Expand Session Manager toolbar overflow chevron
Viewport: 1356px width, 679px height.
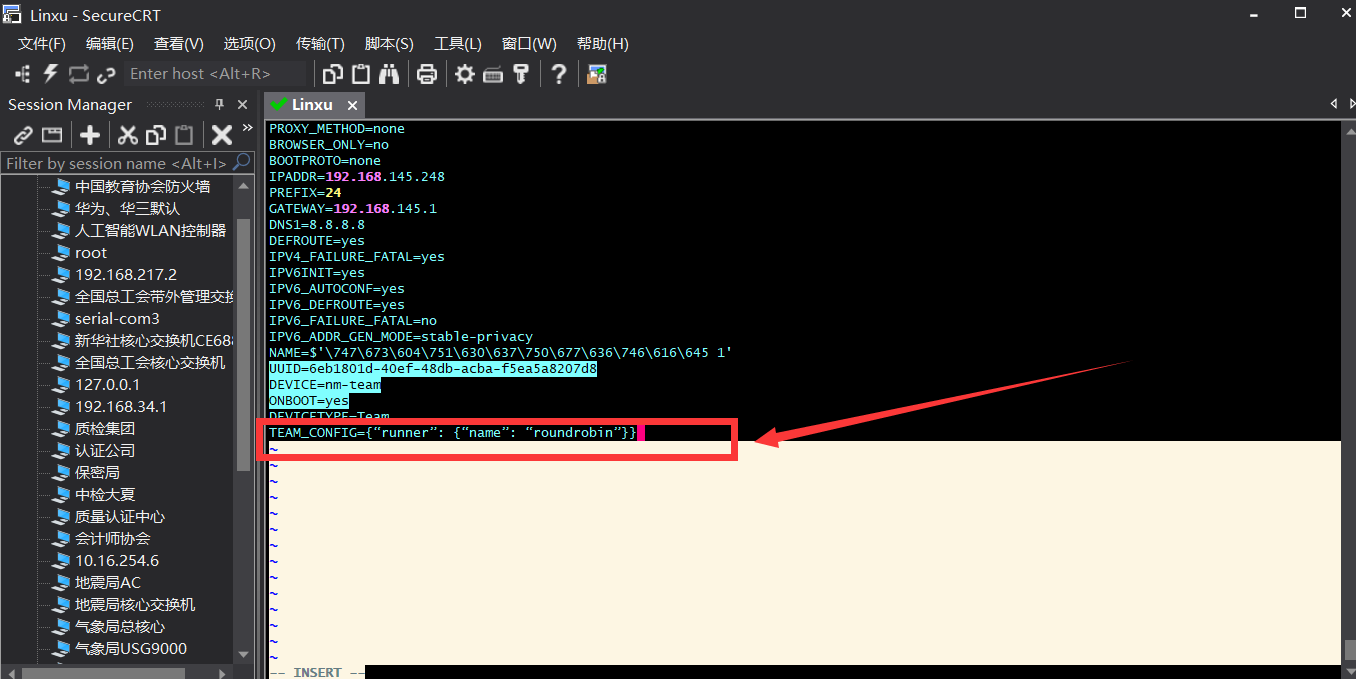coord(247,127)
